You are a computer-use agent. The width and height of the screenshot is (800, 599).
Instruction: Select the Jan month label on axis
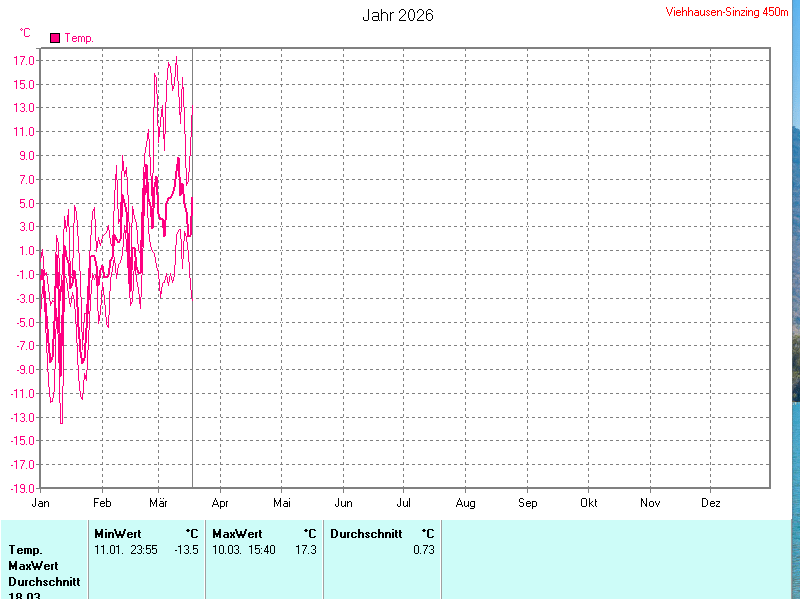(41, 502)
